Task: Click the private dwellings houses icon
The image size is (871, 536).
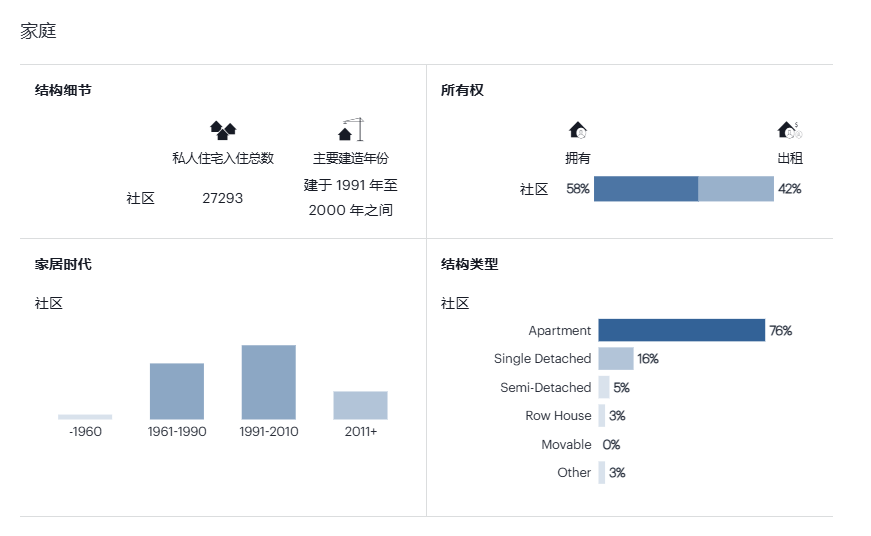Action: tap(223, 131)
